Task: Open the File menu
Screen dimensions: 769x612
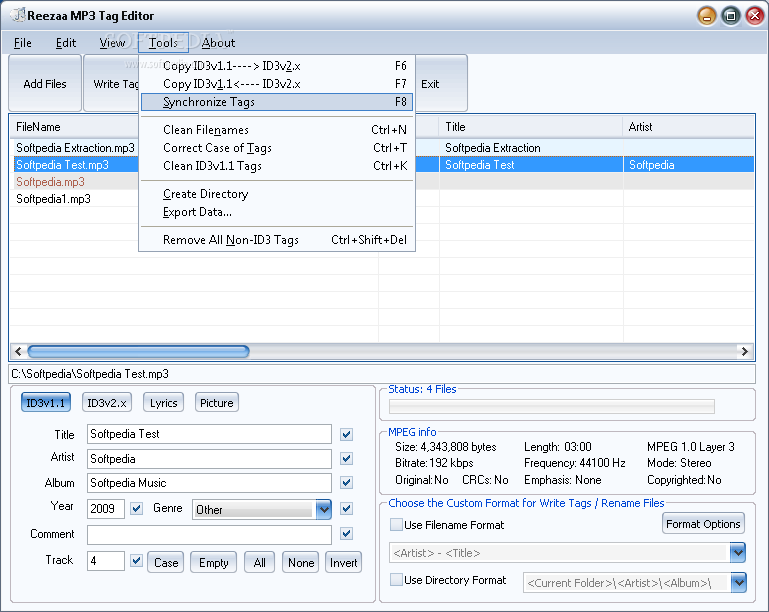Action: point(23,43)
